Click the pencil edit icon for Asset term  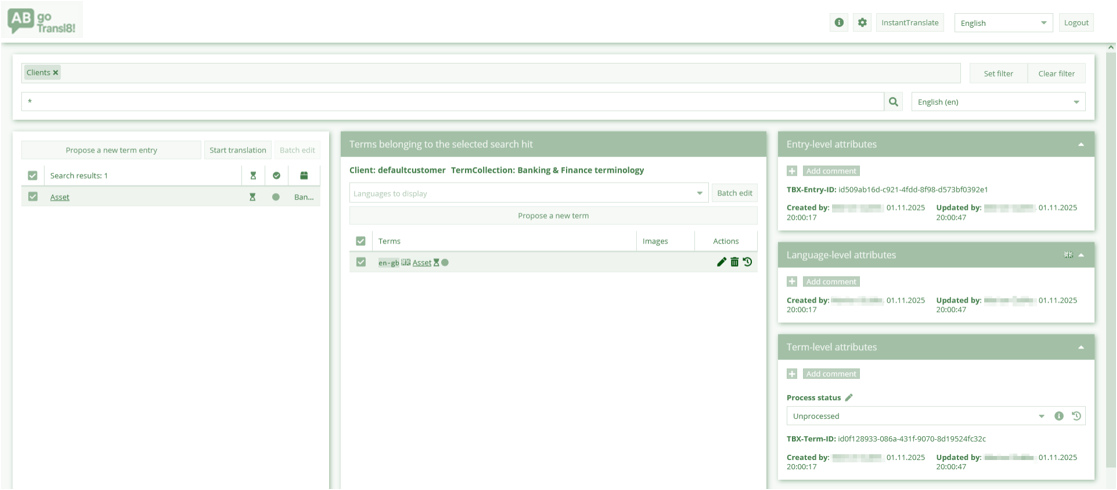coord(721,262)
